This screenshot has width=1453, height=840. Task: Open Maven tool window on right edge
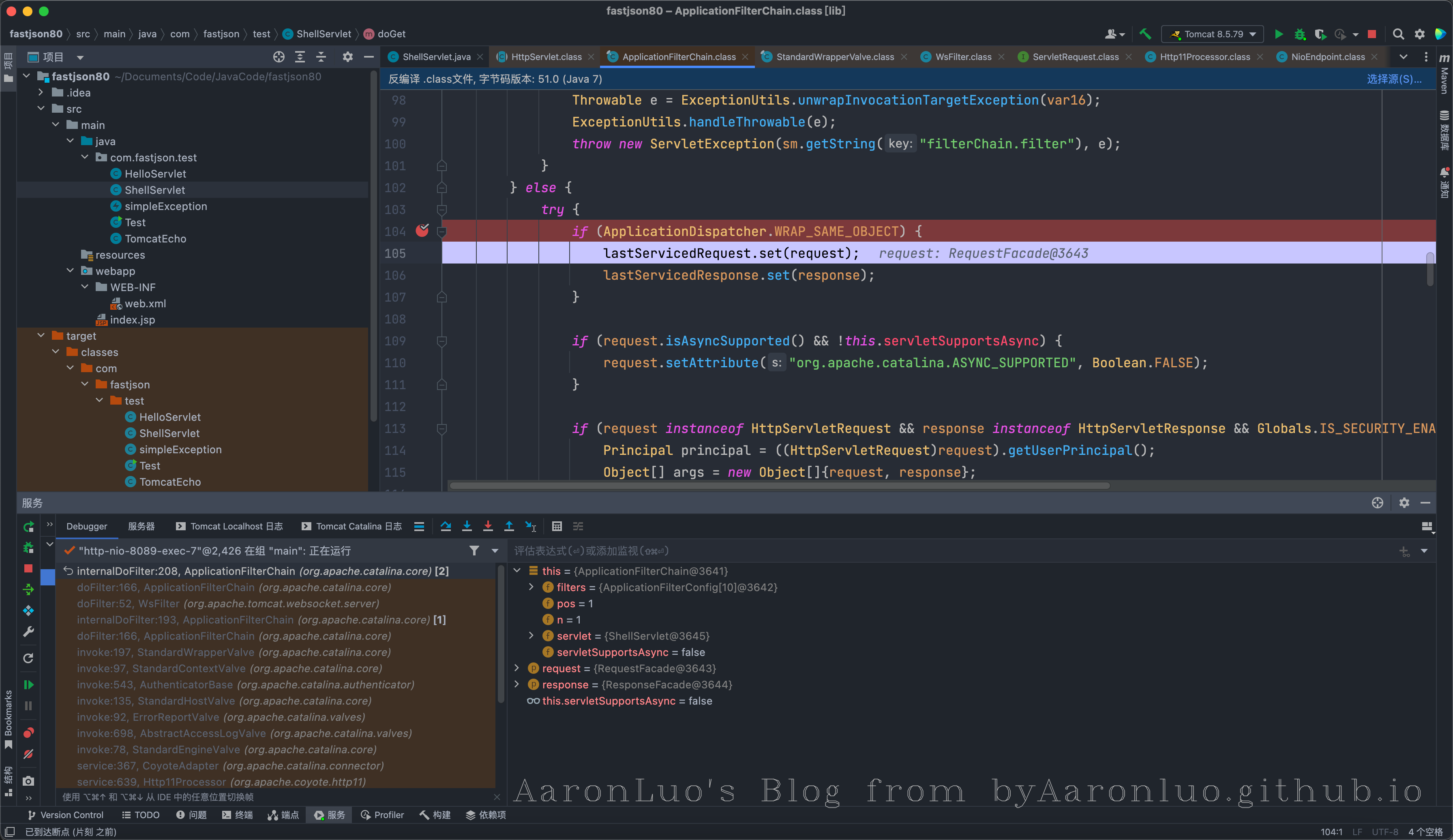pyautogui.click(x=1444, y=74)
